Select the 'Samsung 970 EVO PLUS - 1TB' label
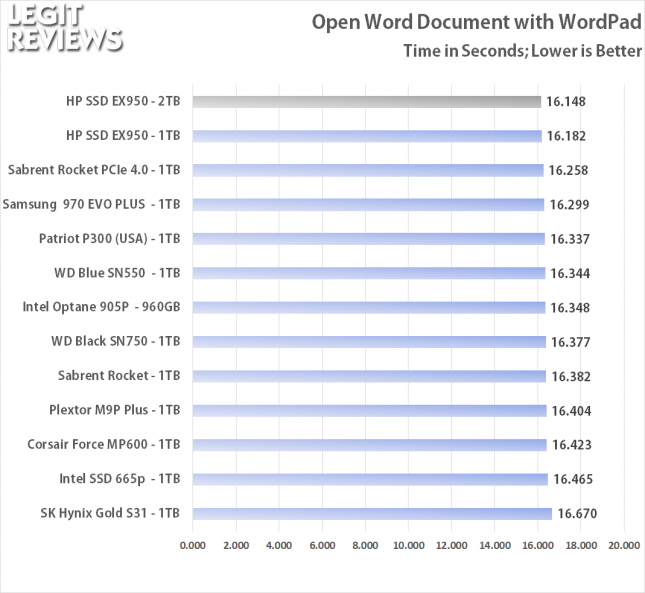Screen dimensions: 645x593 pyautogui.click(x=91, y=204)
